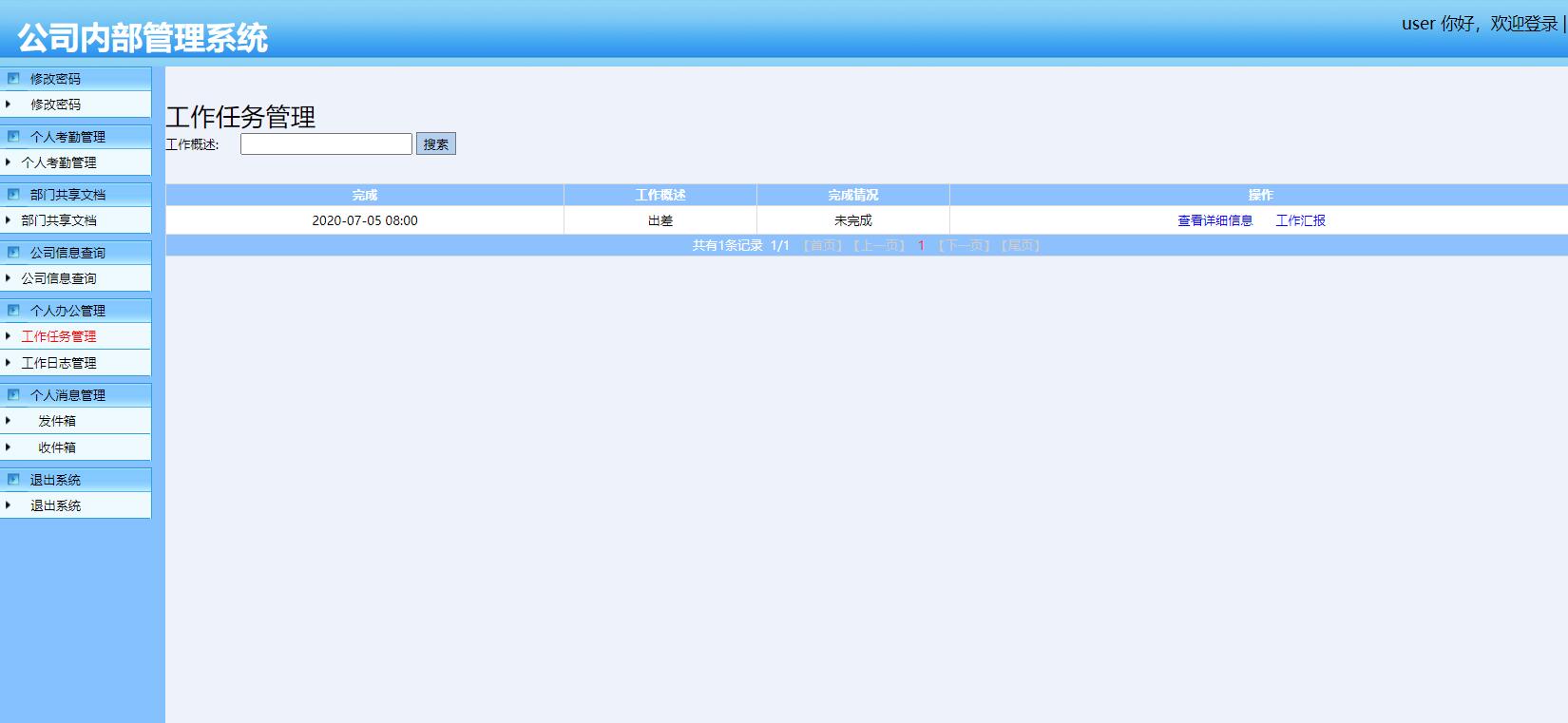1568x723 pixels.
Task: Click the 操作 column header
Action: click(x=1259, y=195)
